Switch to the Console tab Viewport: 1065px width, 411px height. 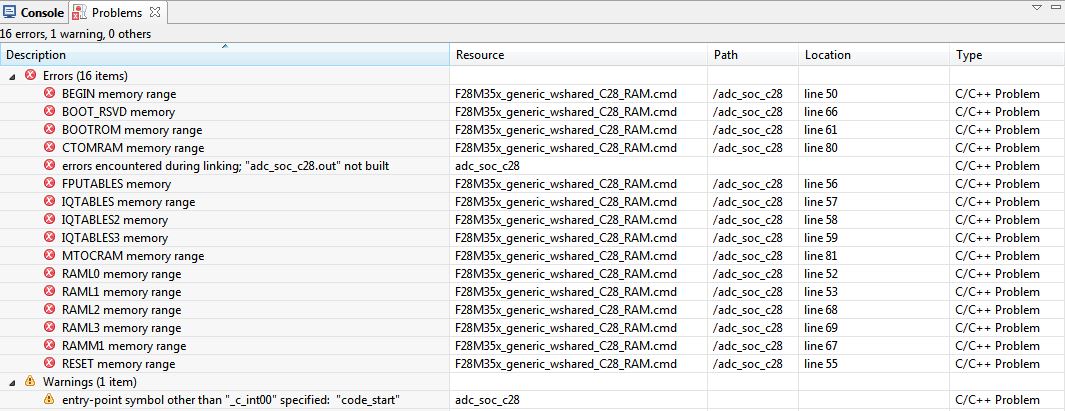click(x=34, y=12)
